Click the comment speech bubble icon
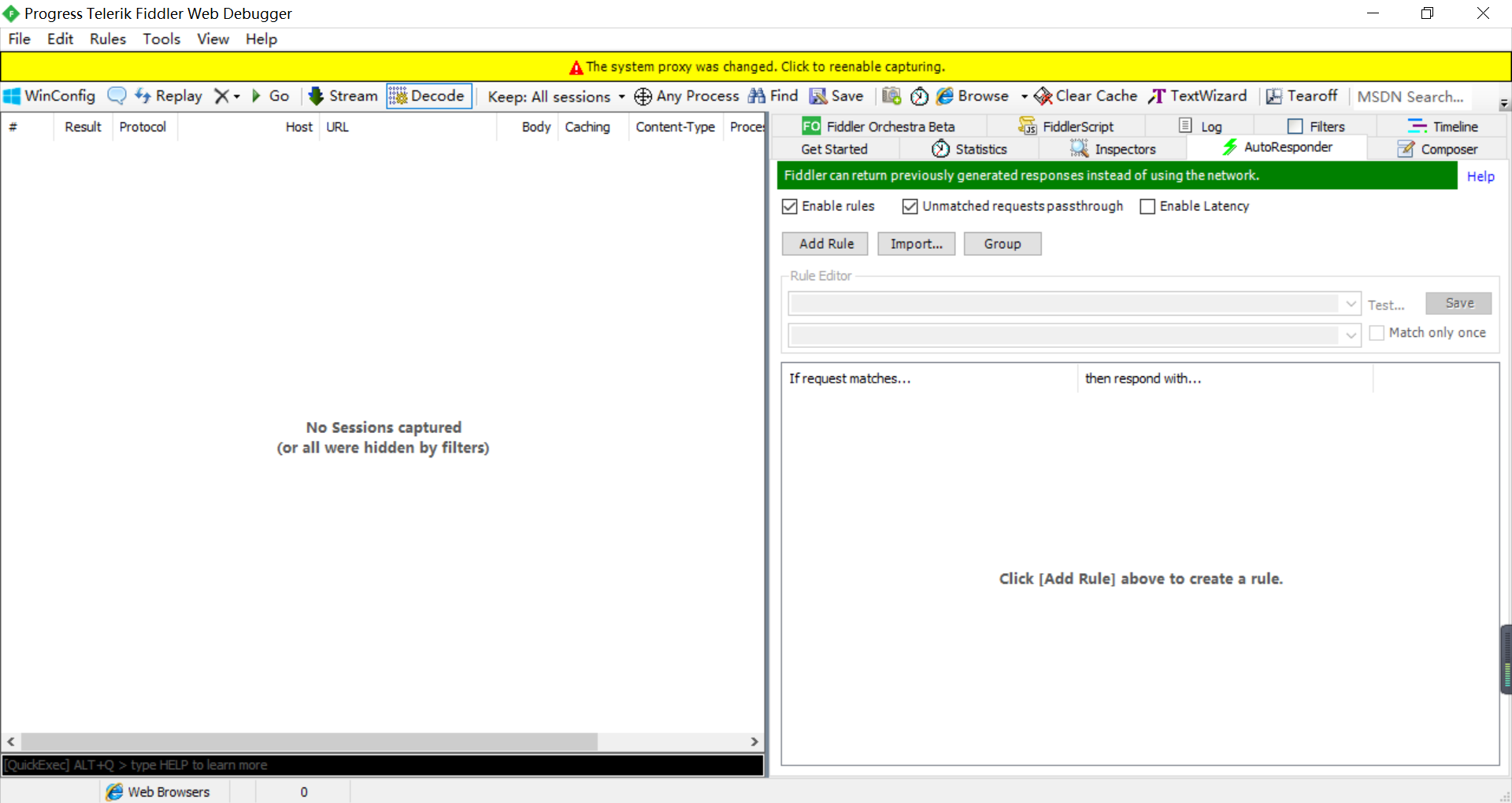 click(117, 96)
